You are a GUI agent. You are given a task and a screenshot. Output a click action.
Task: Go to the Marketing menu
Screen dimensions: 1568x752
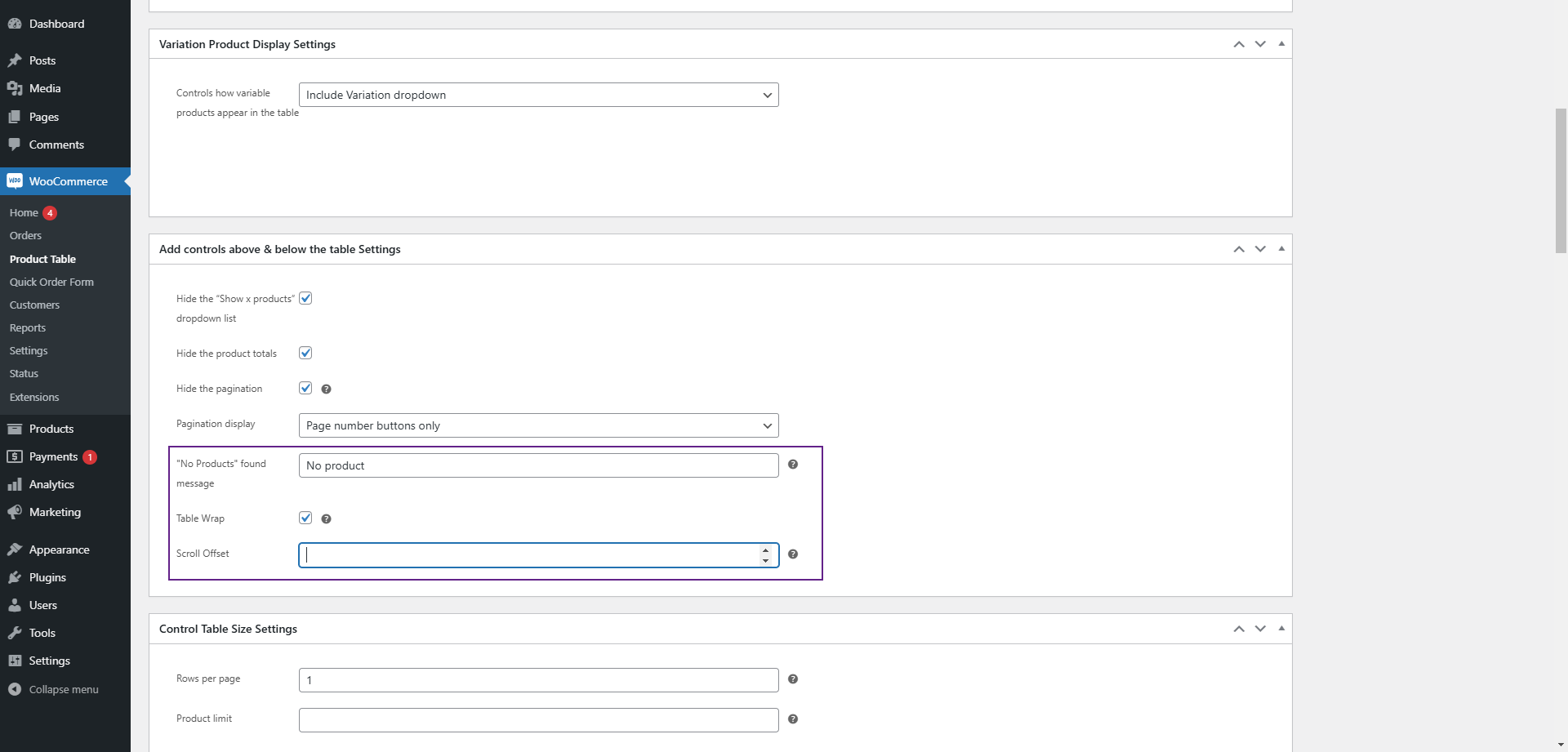pyautogui.click(x=65, y=512)
